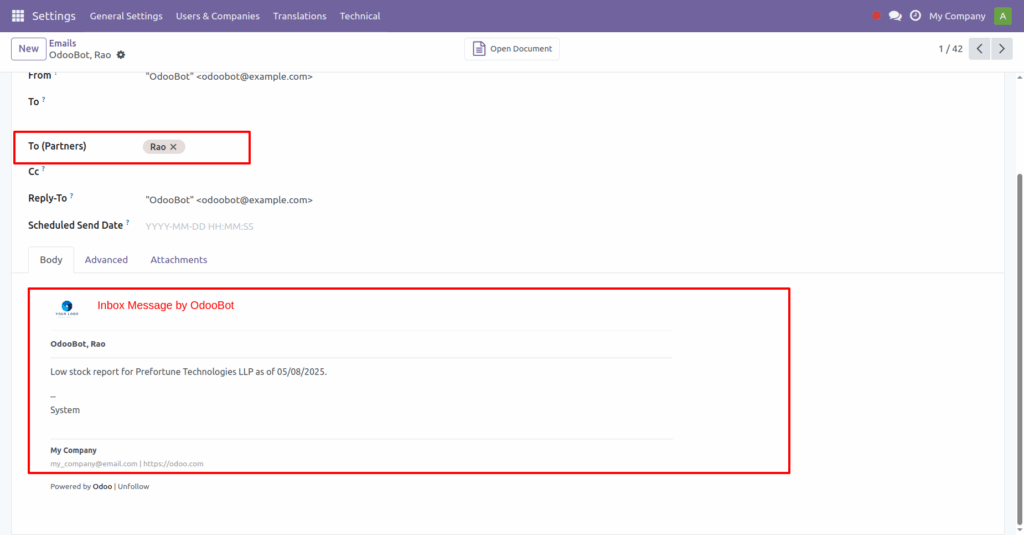Click the record pager 1 / 42
Viewport: 1024px width, 535px height.
[950, 49]
